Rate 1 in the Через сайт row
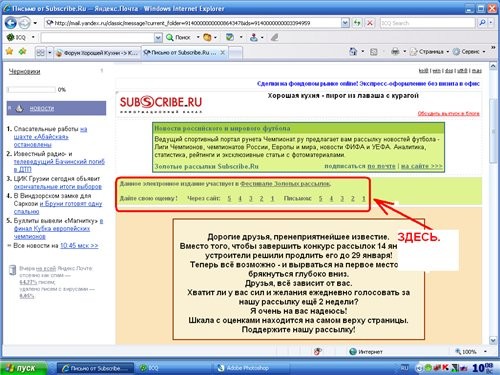The image size is (500, 375). [x=272, y=198]
